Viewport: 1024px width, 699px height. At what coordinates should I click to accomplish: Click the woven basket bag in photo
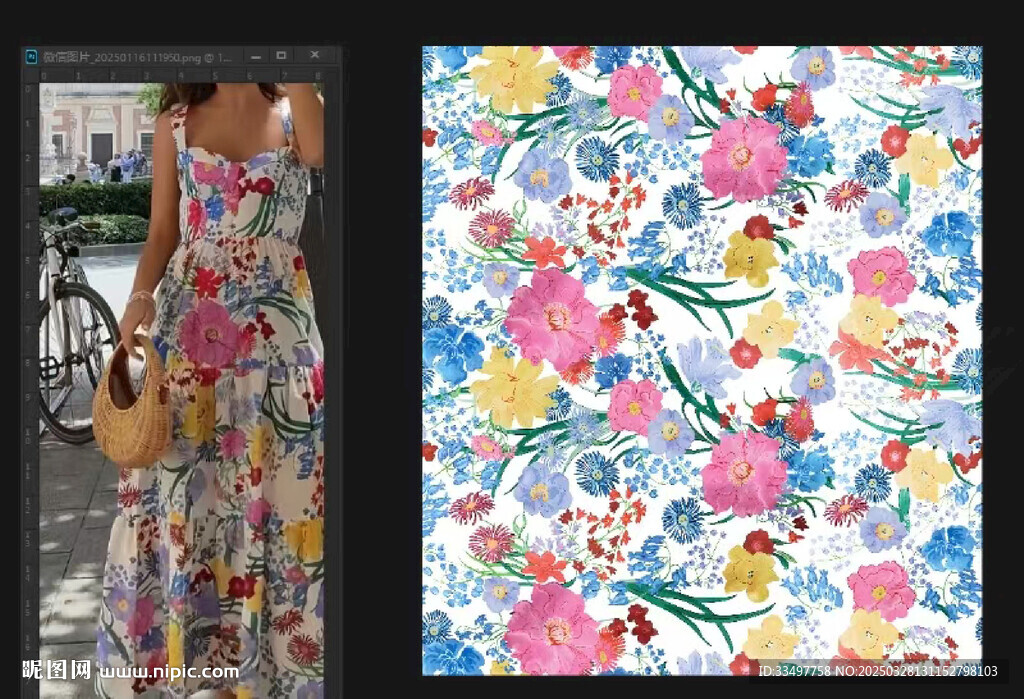coord(132,403)
